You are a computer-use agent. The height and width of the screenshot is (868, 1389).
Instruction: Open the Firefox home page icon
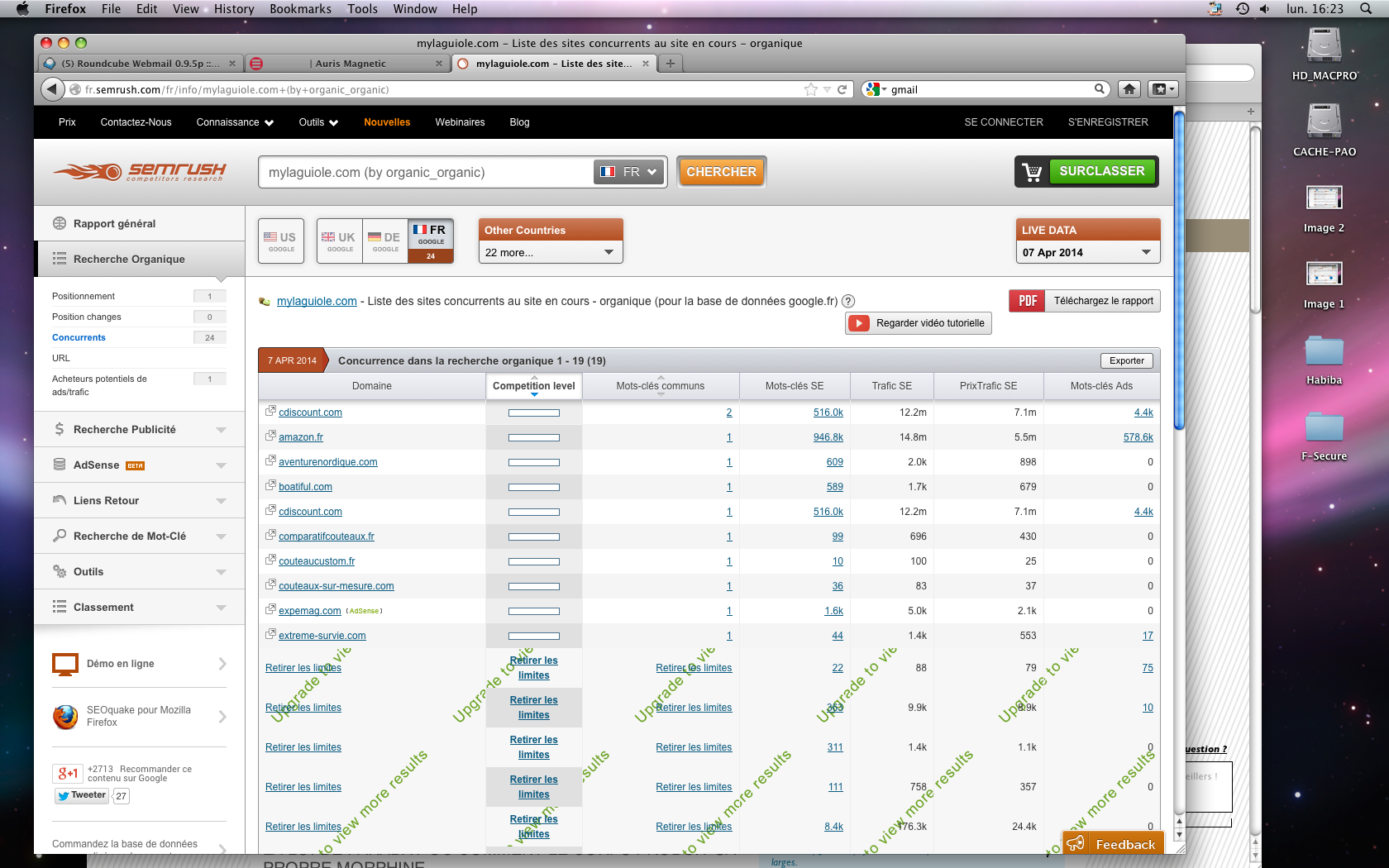(1129, 89)
